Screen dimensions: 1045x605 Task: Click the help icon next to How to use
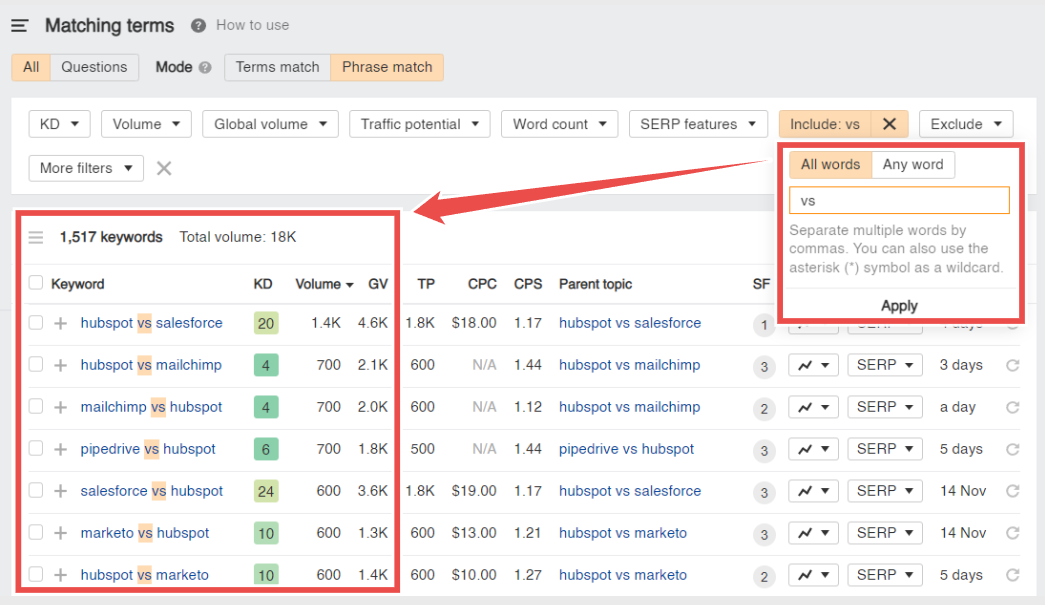(x=198, y=25)
